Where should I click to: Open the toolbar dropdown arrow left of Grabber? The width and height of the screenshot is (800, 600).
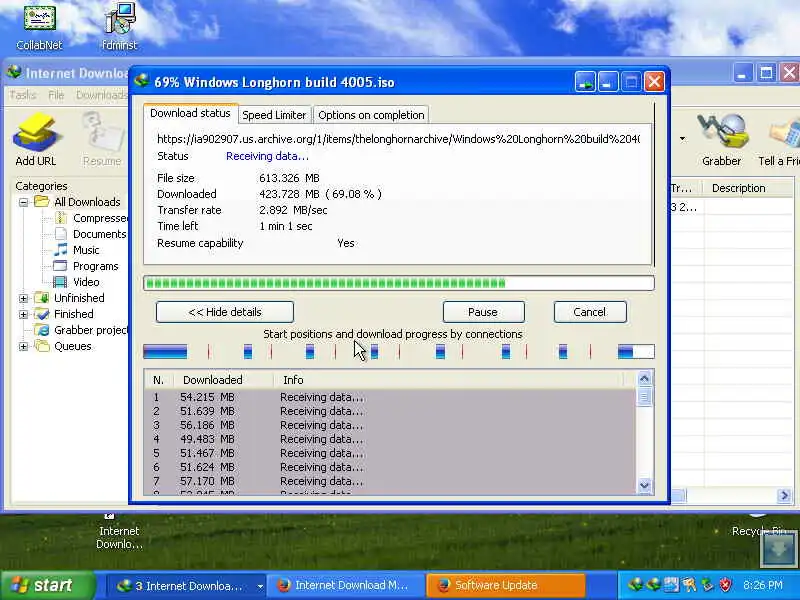(x=682, y=138)
